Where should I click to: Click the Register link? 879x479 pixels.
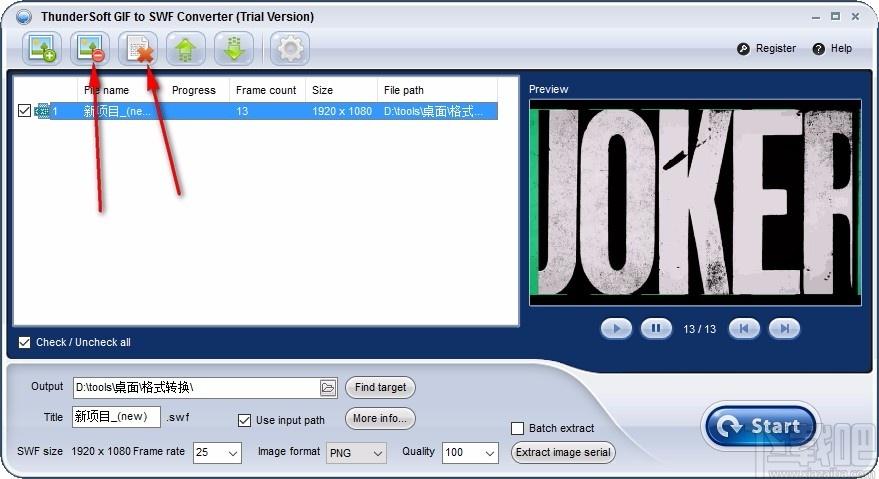(767, 49)
